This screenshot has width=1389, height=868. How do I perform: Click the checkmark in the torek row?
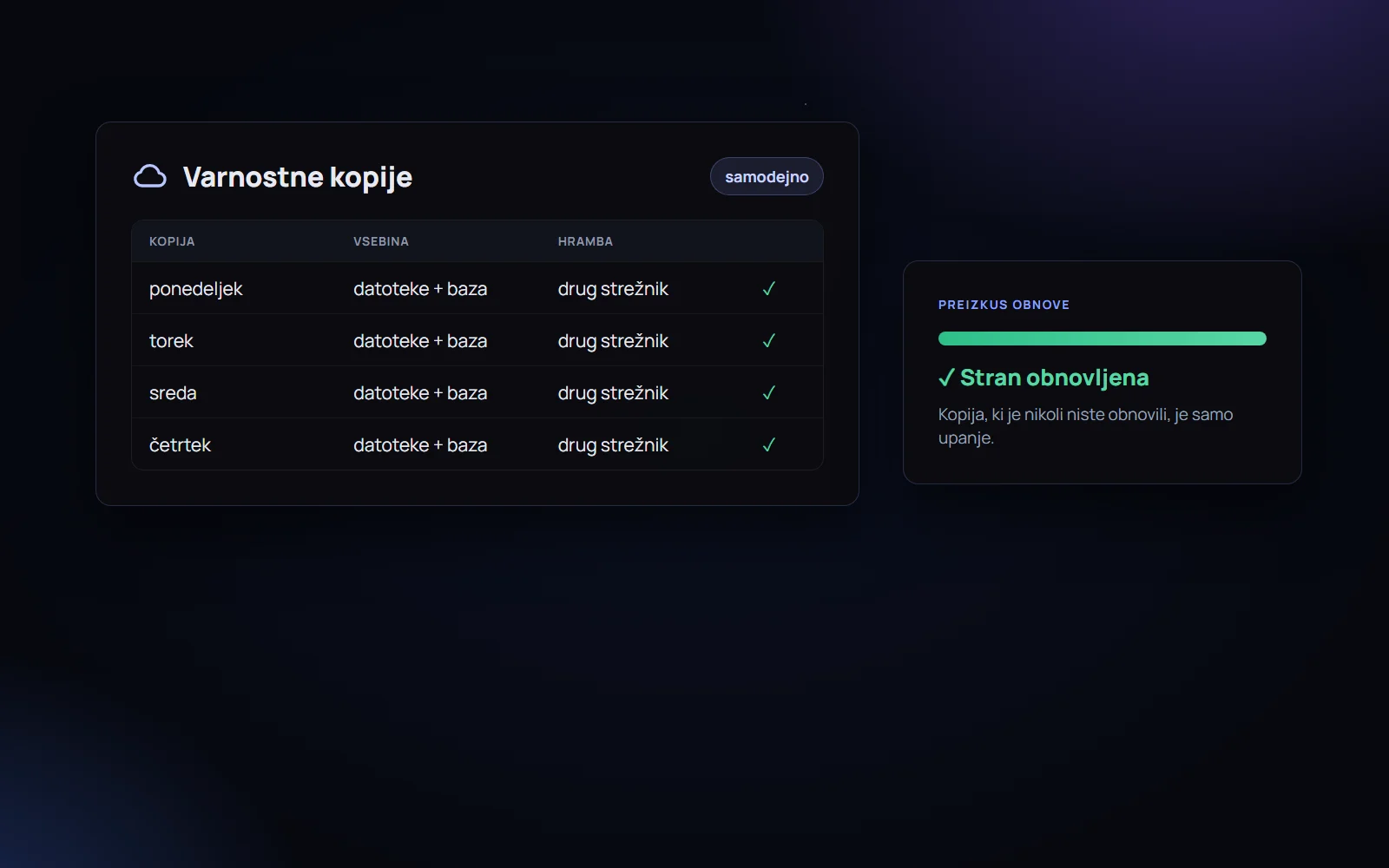pyautogui.click(x=768, y=341)
